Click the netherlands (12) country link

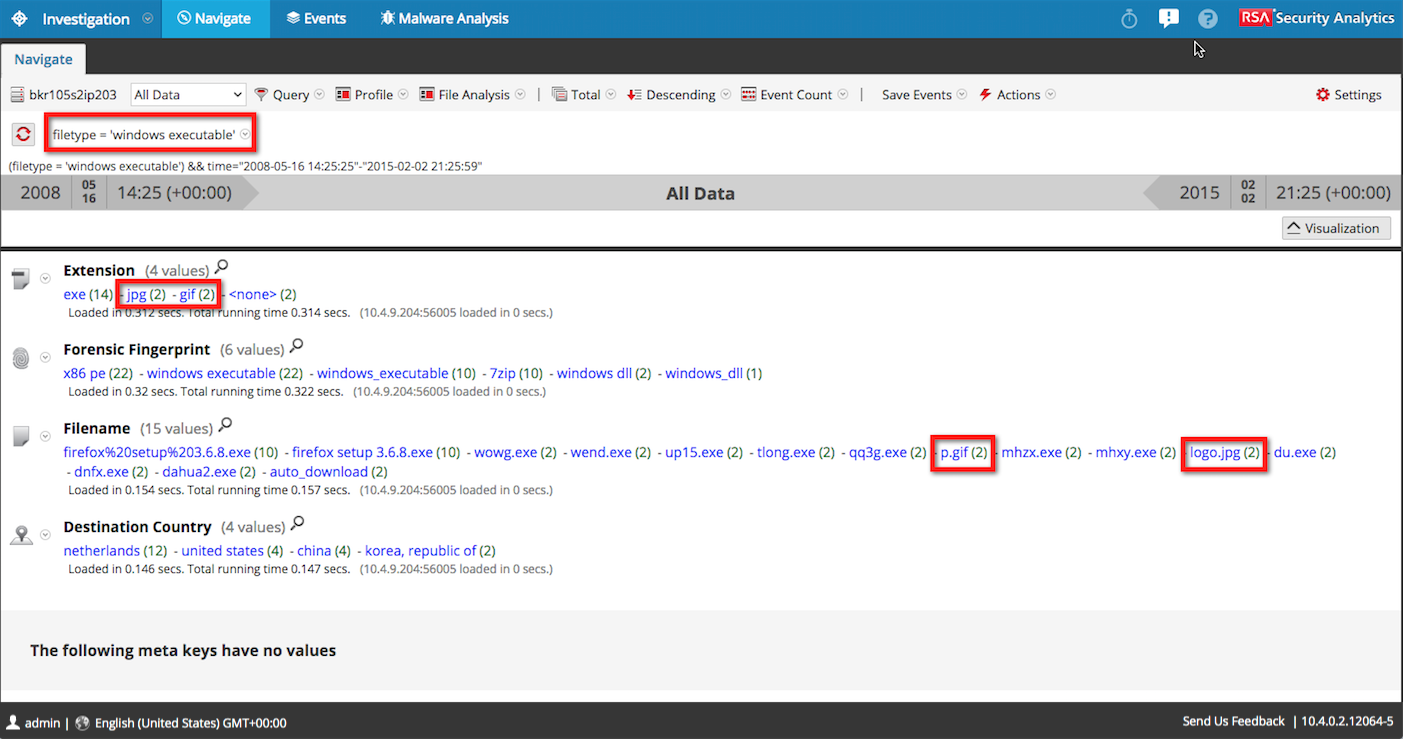[x=101, y=550]
